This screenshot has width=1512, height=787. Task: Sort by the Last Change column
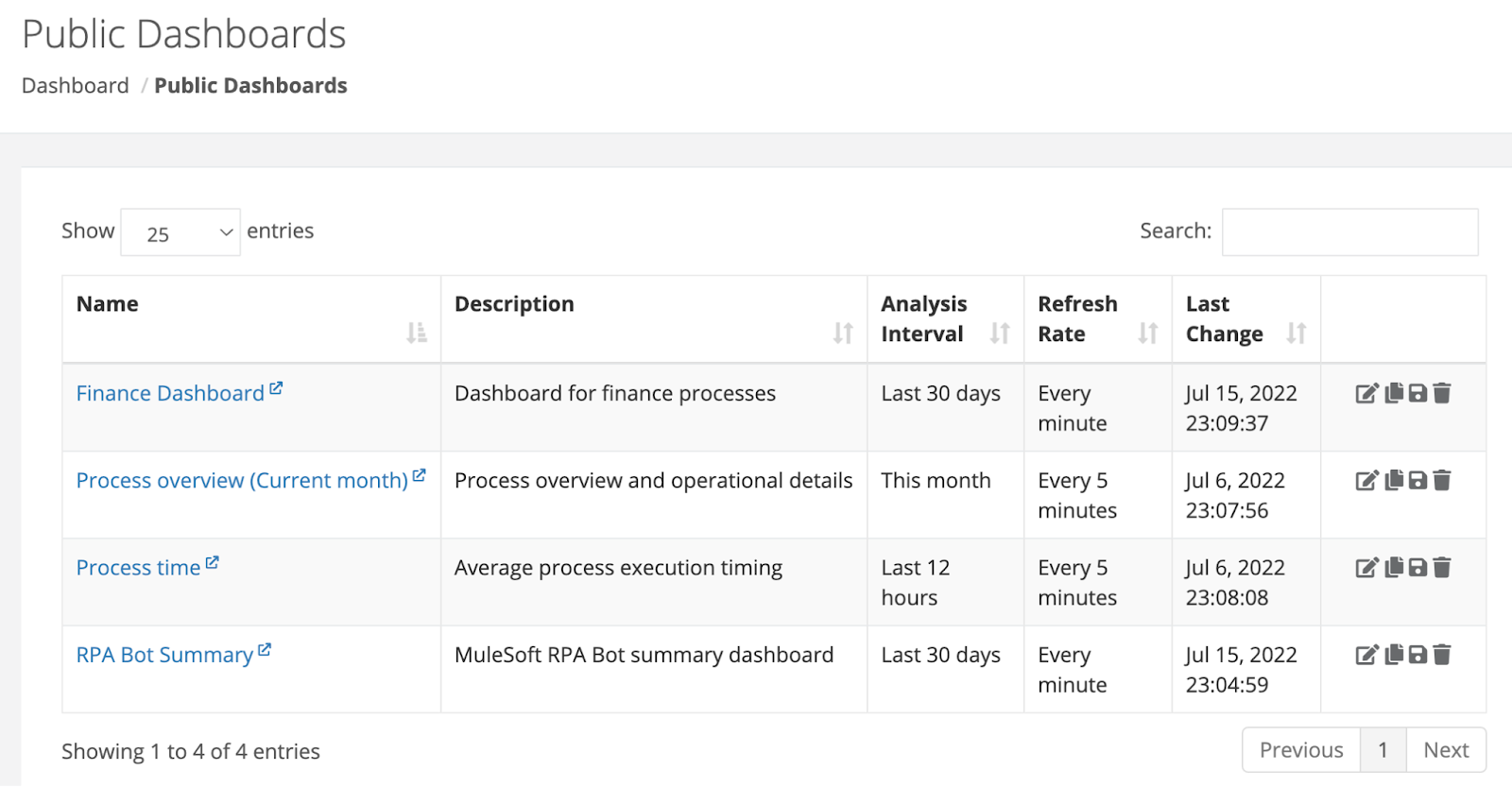(x=1296, y=333)
